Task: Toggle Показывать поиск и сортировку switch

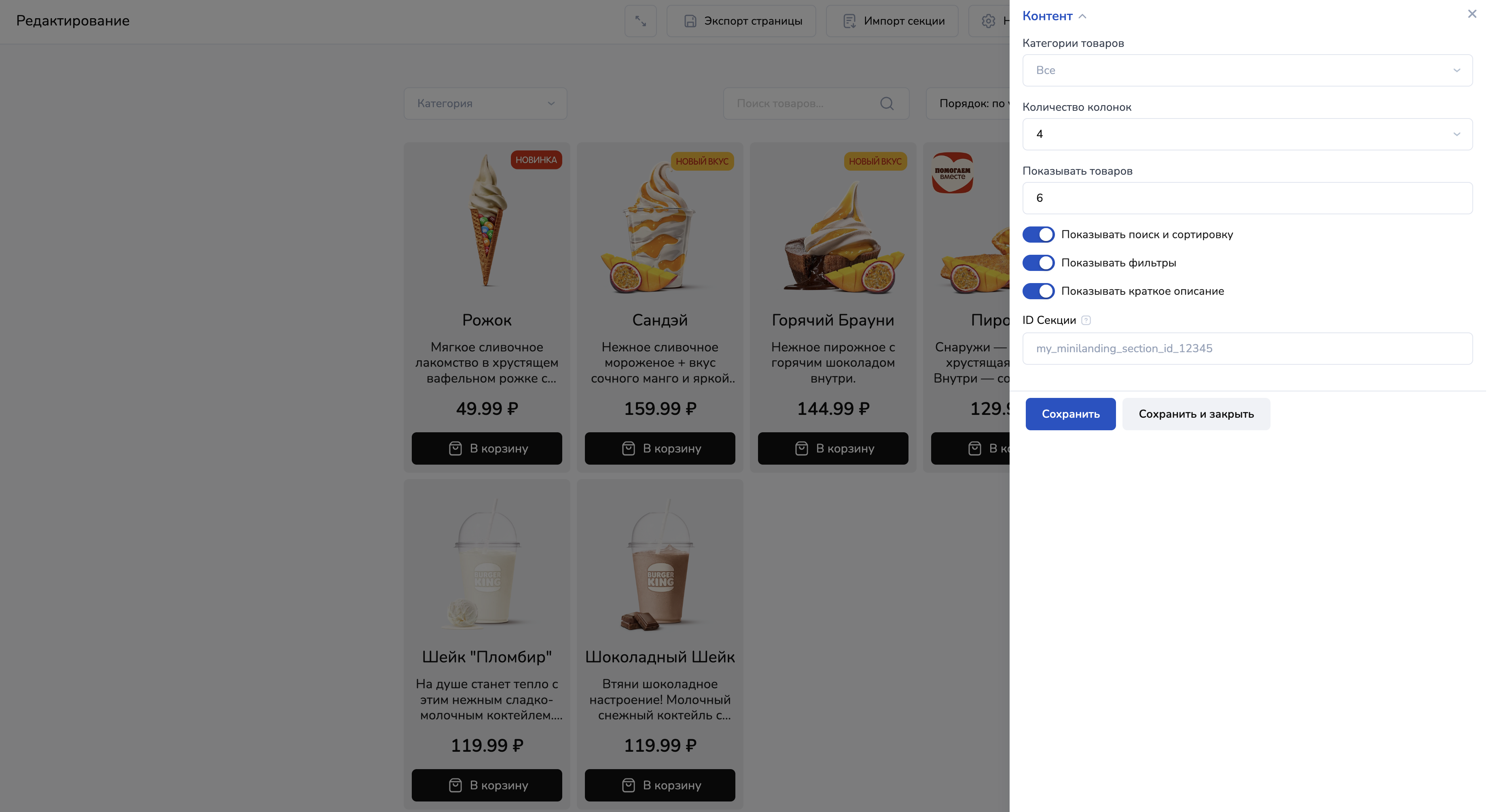Action: (1038, 234)
